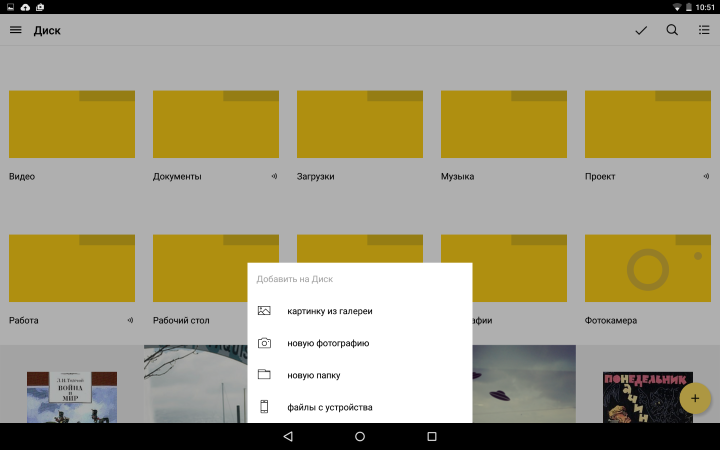Tap the yellow plus floating button
Image resolution: width=720 pixels, height=450 pixels.
click(695, 398)
